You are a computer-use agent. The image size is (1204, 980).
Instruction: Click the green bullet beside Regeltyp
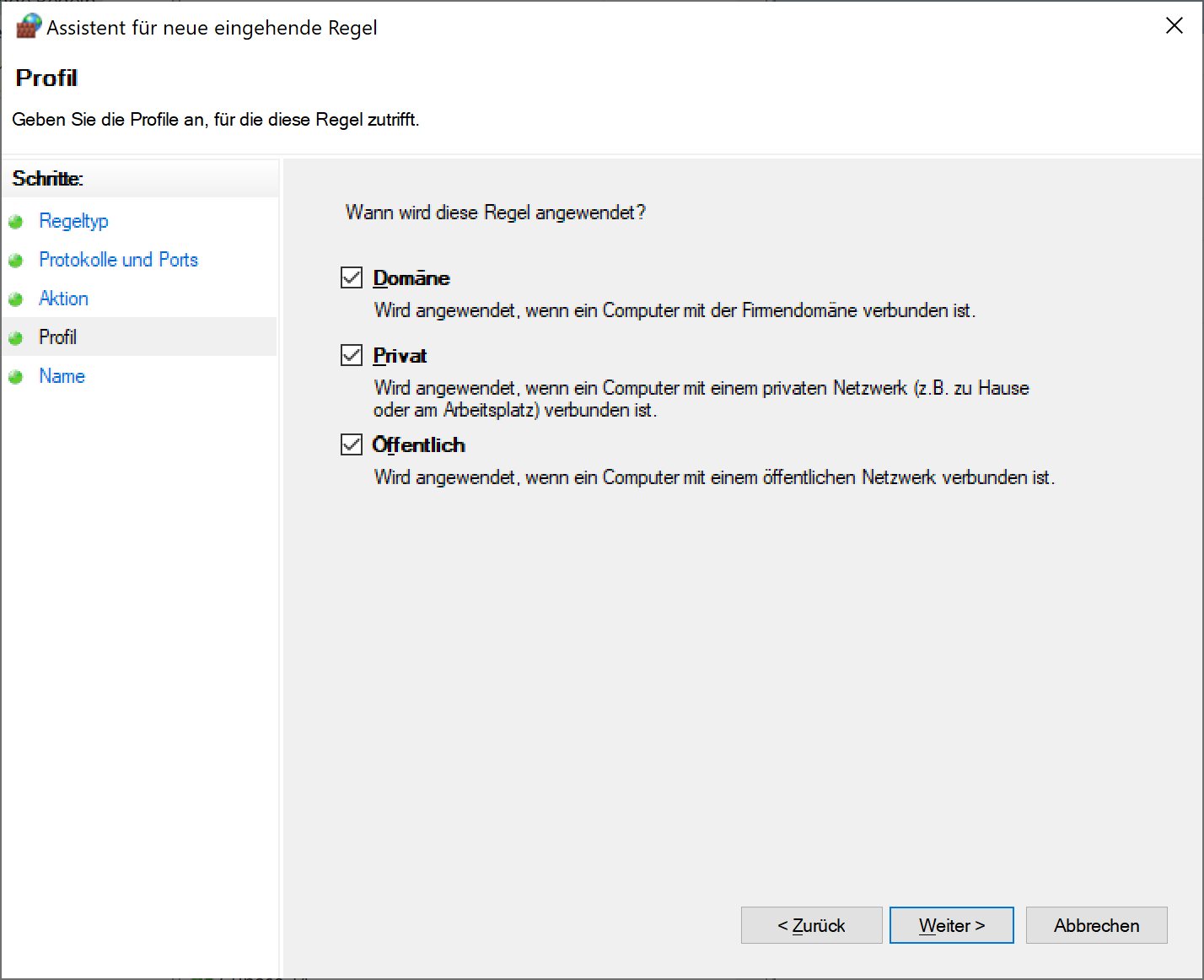coord(15,222)
